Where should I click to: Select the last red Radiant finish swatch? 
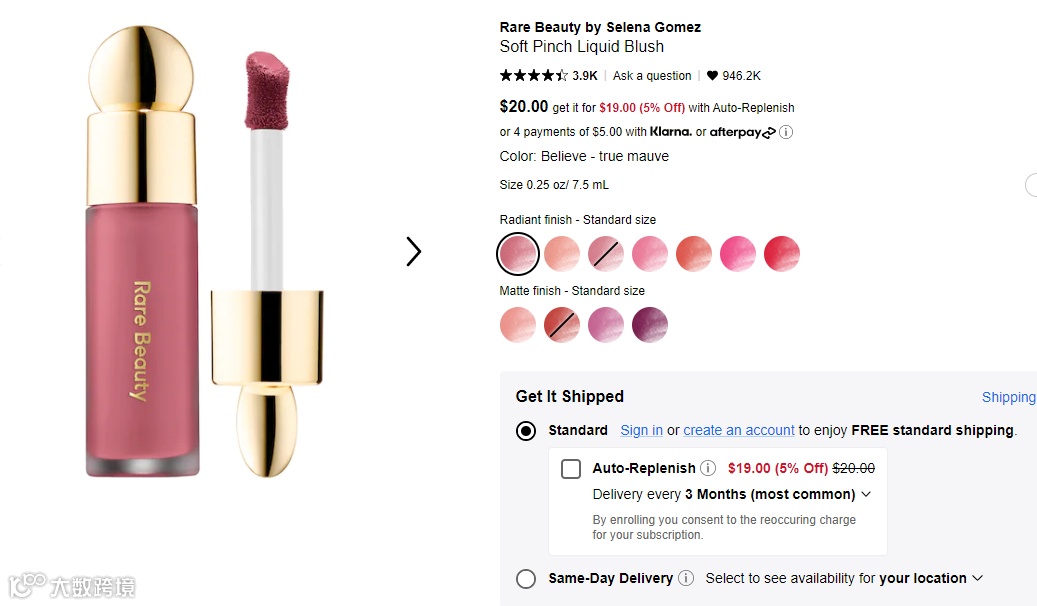coord(782,254)
